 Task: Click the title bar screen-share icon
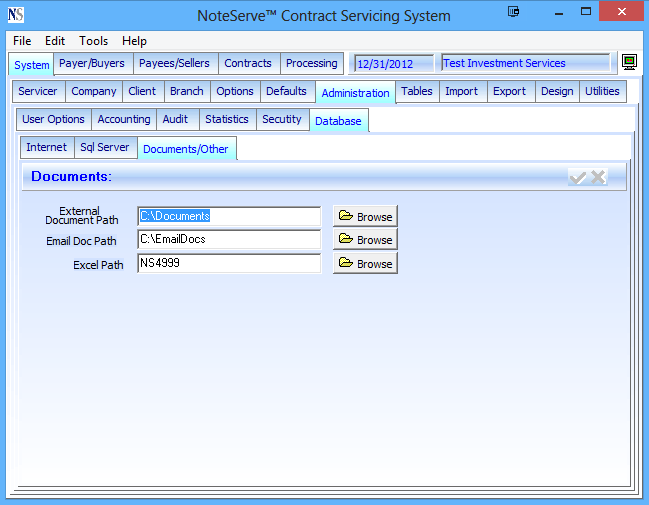click(513, 13)
